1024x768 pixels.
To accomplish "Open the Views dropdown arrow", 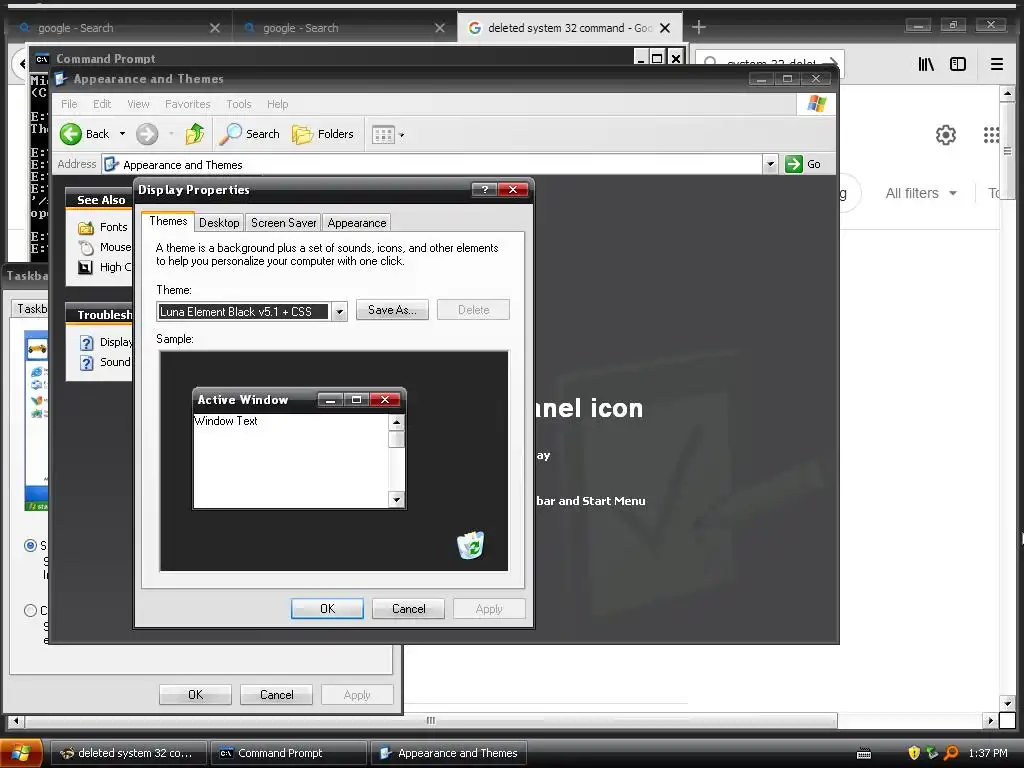I will pos(402,135).
